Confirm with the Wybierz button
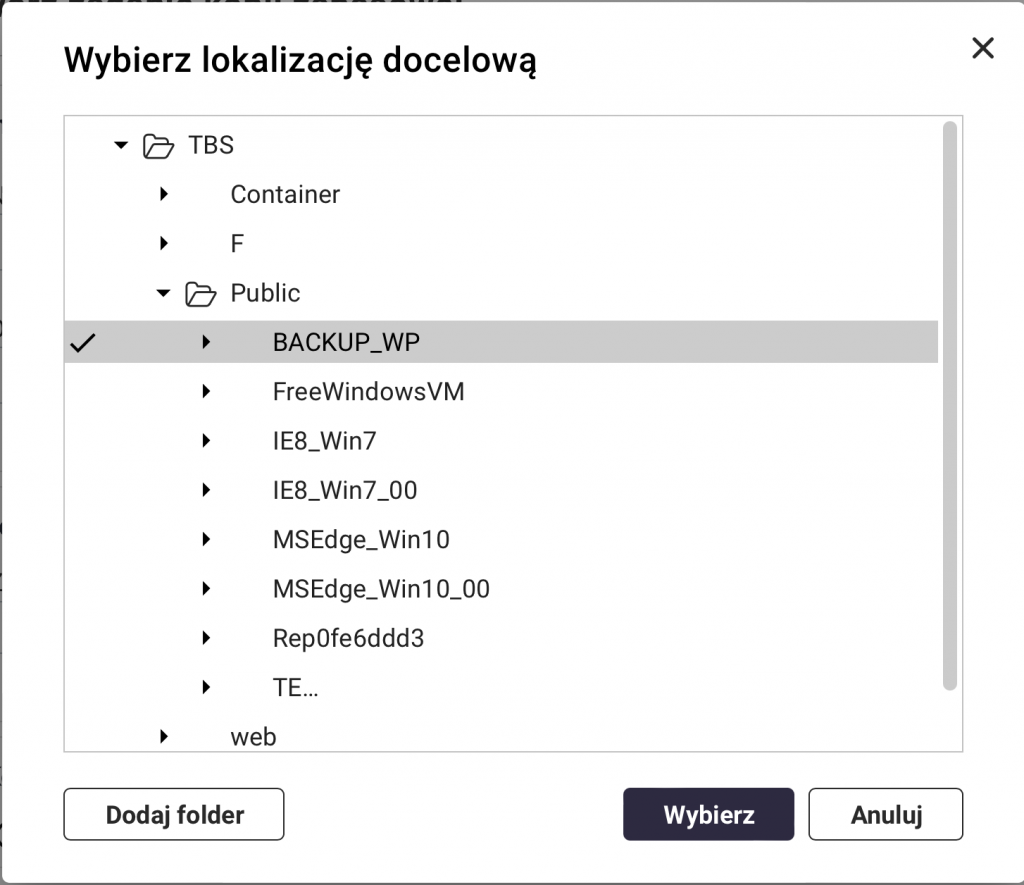The width and height of the screenshot is (1024, 885). [708, 814]
